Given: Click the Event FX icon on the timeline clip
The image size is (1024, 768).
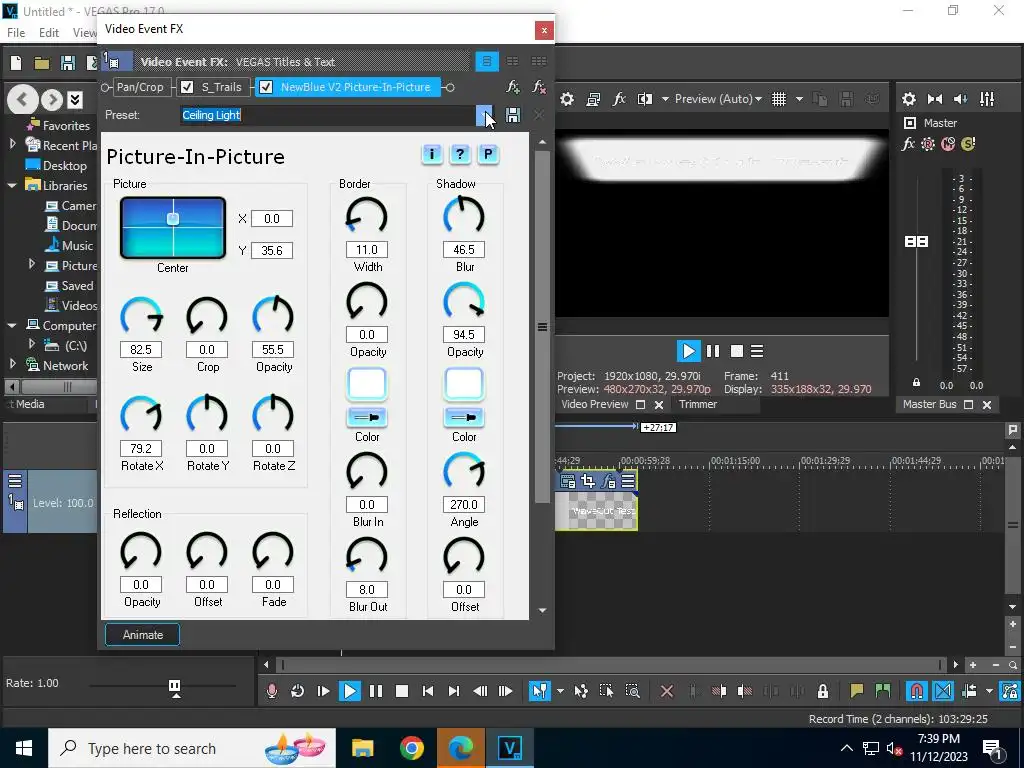Looking at the screenshot, I should (x=608, y=481).
